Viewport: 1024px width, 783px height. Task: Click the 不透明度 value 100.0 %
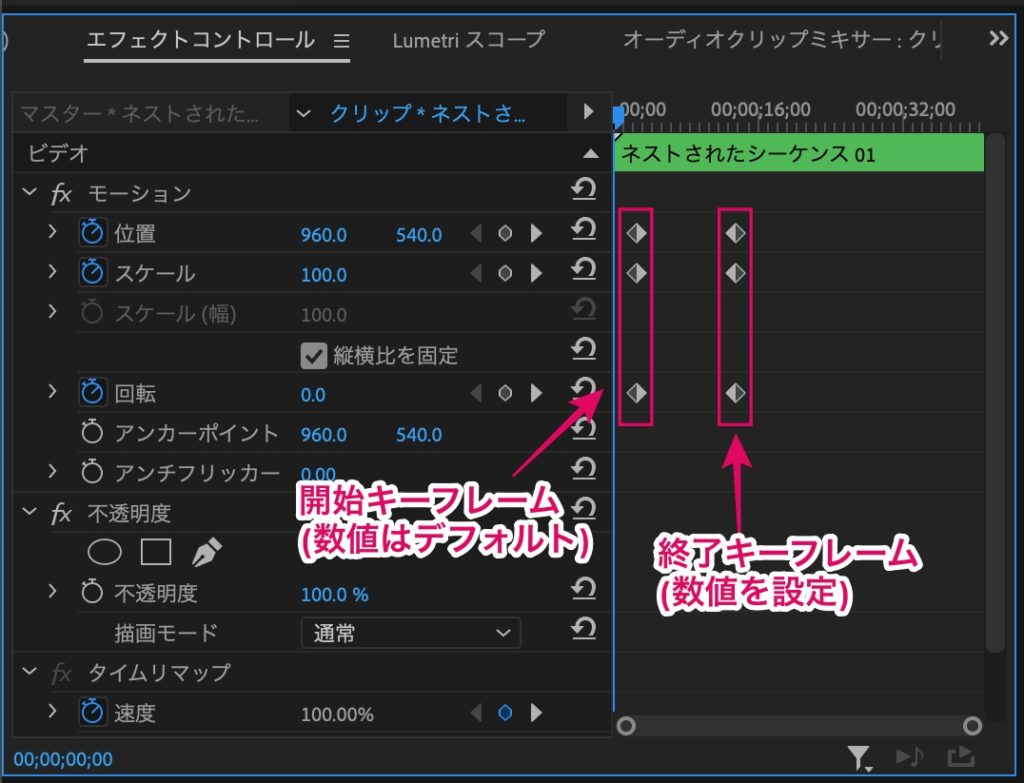tap(334, 595)
